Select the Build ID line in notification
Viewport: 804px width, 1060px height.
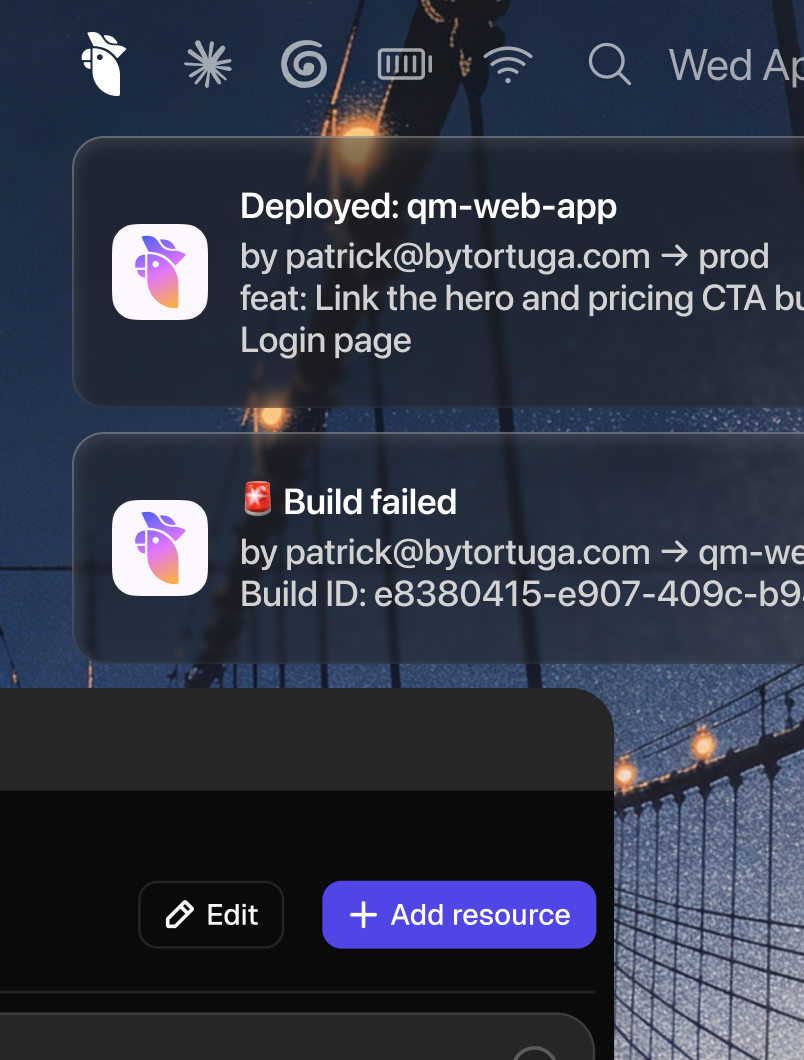pyautogui.click(x=520, y=594)
